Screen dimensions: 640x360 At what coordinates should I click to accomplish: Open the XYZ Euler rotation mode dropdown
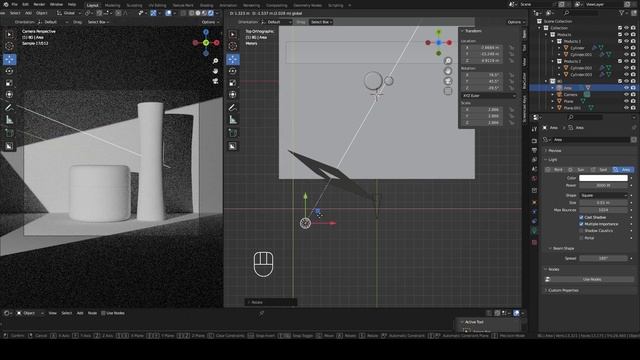tap(489, 96)
